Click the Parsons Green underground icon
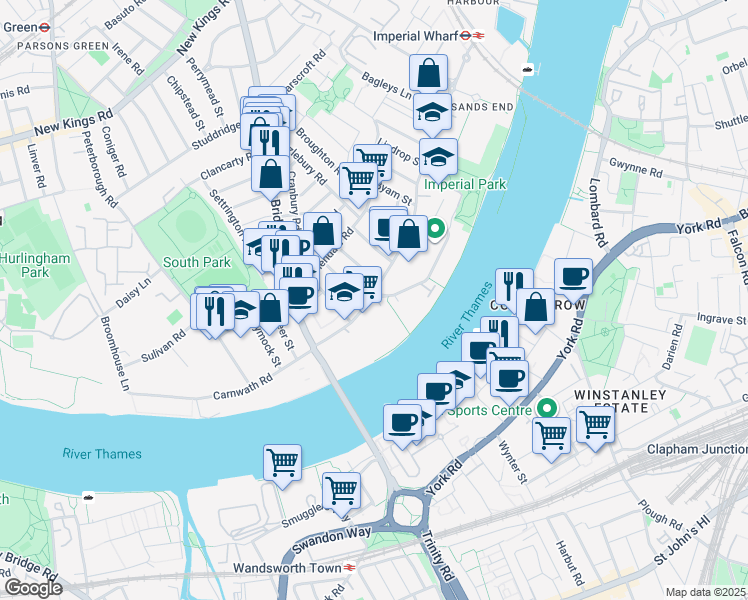748x600 pixels. tap(44, 27)
